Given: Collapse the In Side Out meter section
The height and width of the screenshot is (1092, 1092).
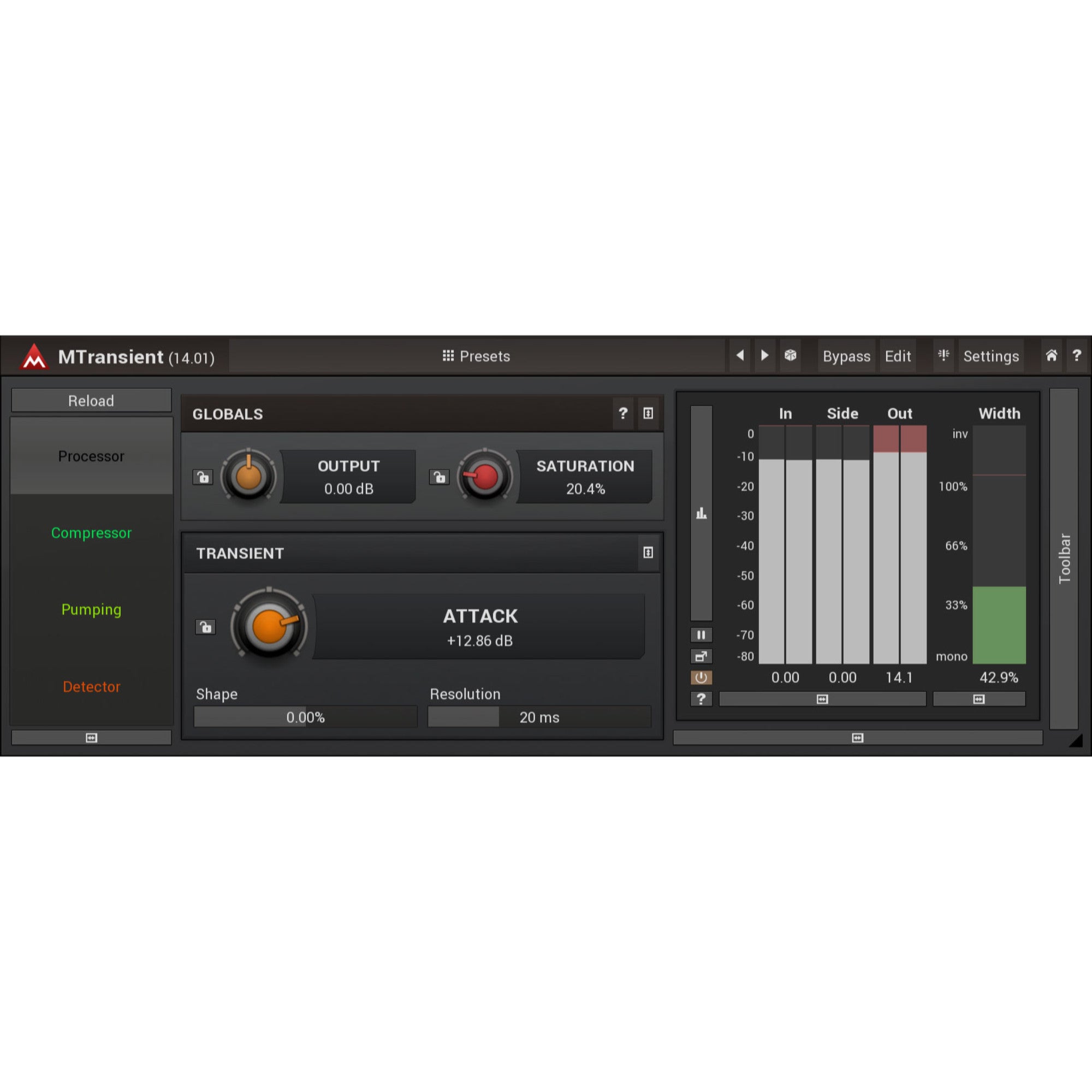Looking at the screenshot, I should click(x=822, y=699).
